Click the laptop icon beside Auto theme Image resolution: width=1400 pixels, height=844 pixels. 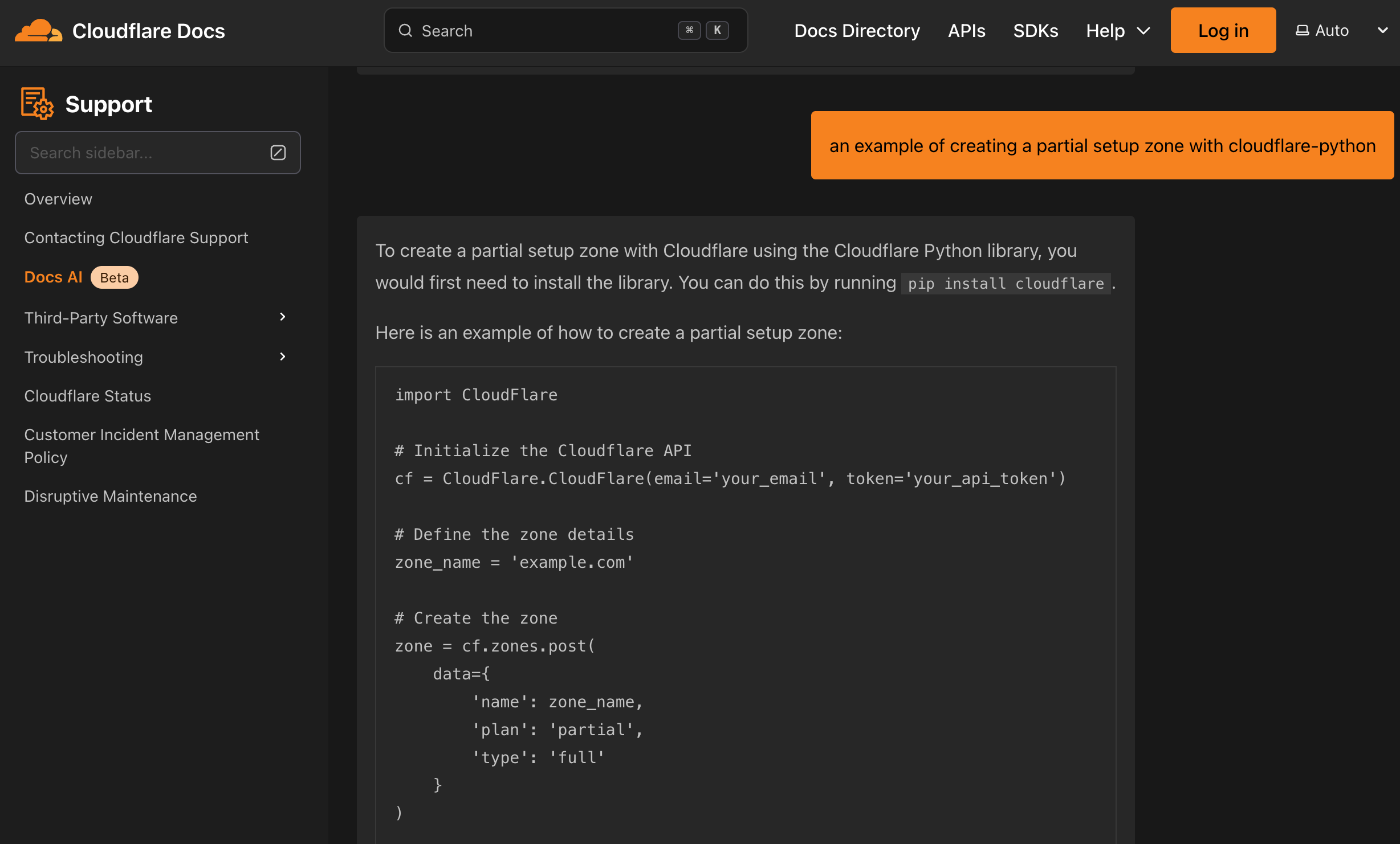click(x=1302, y=31)
